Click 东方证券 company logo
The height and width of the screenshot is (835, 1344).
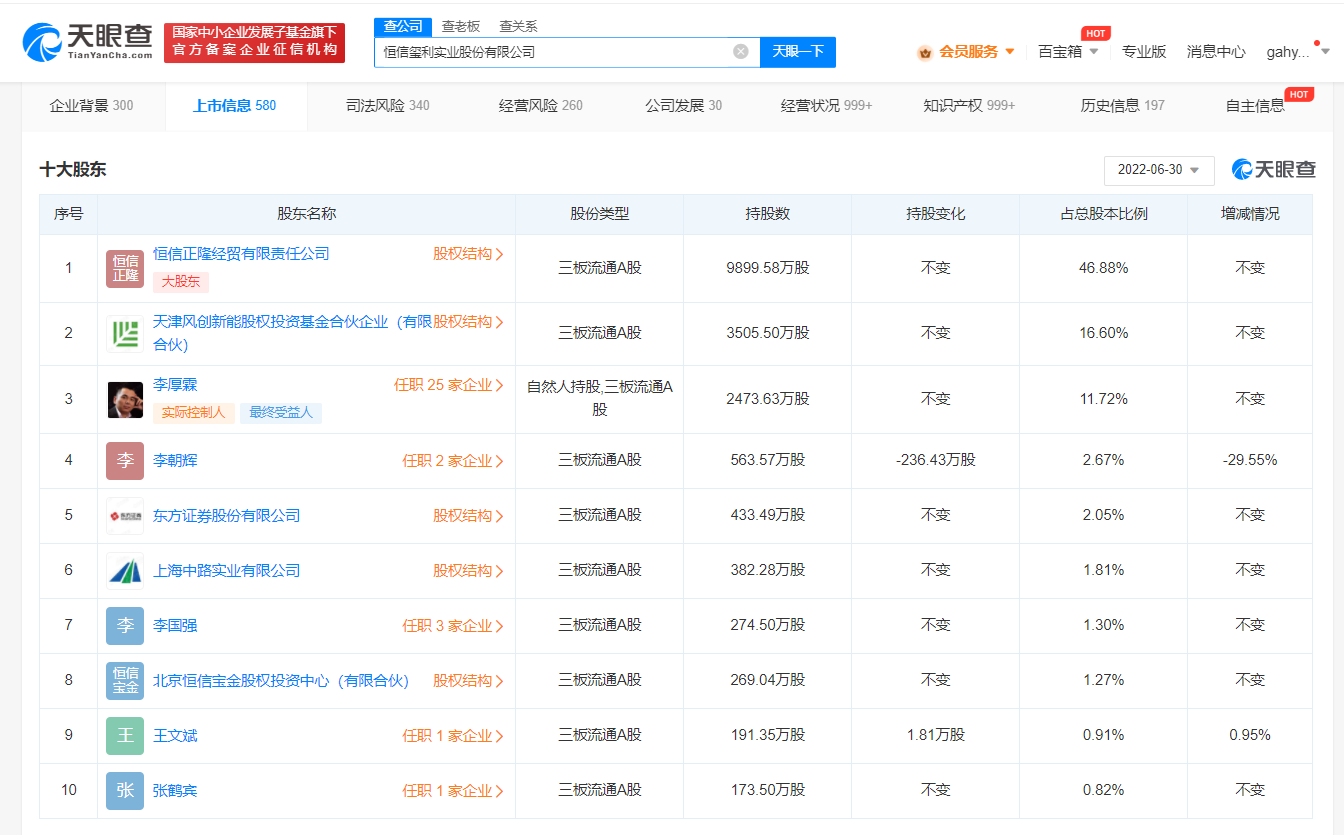point(124,515)
